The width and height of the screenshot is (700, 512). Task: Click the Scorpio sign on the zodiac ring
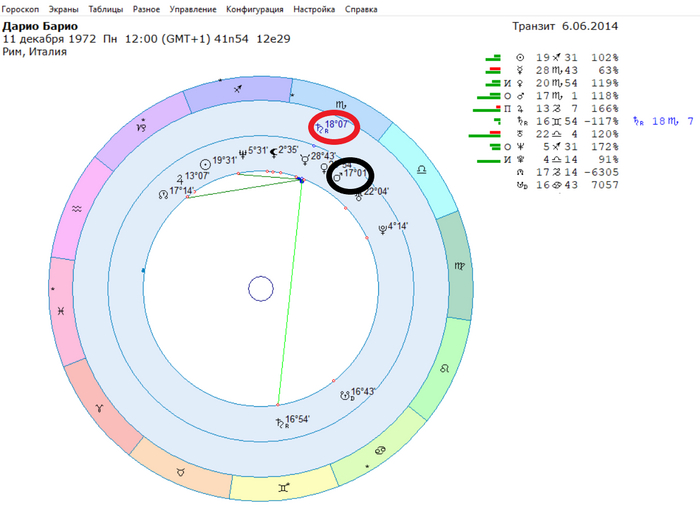pyautogui.click(x=341, y=104)
